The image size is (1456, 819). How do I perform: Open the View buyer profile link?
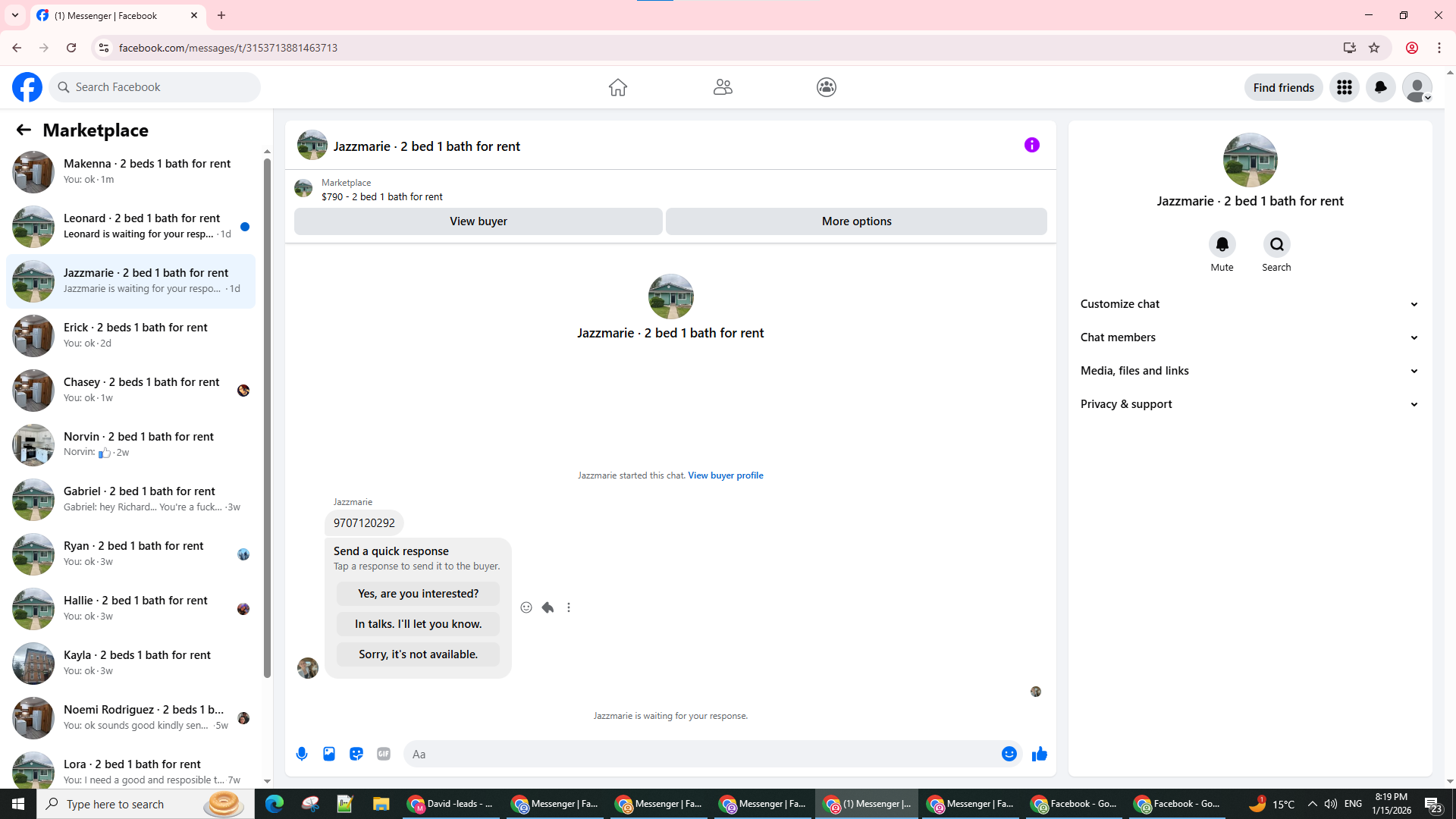click(725, 475)
